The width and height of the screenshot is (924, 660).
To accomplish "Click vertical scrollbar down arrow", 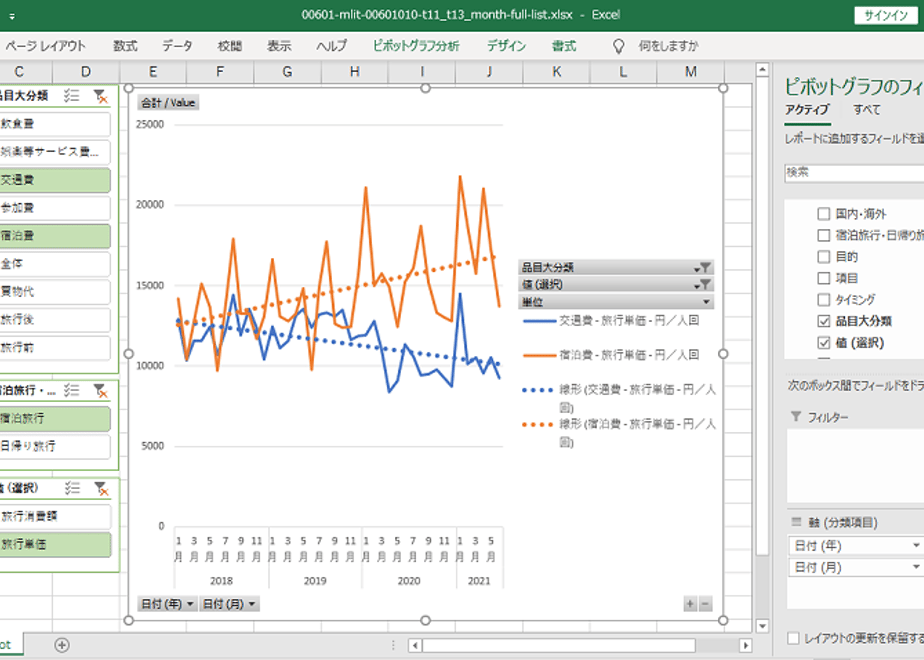I will (x=762, y=626).
